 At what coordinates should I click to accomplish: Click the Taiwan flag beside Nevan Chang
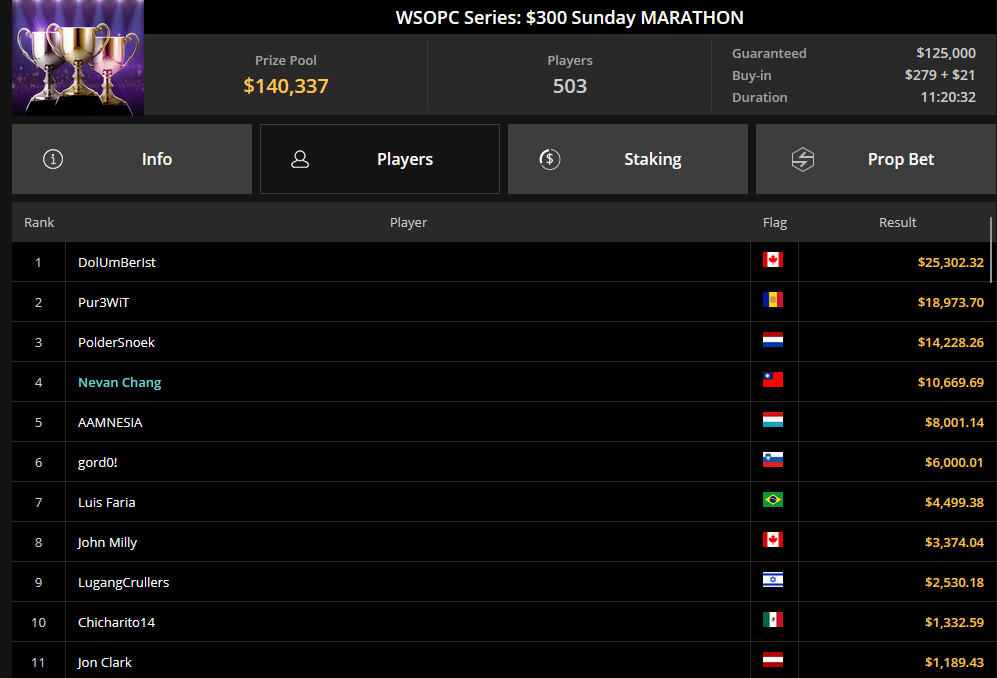coord(773,380)
